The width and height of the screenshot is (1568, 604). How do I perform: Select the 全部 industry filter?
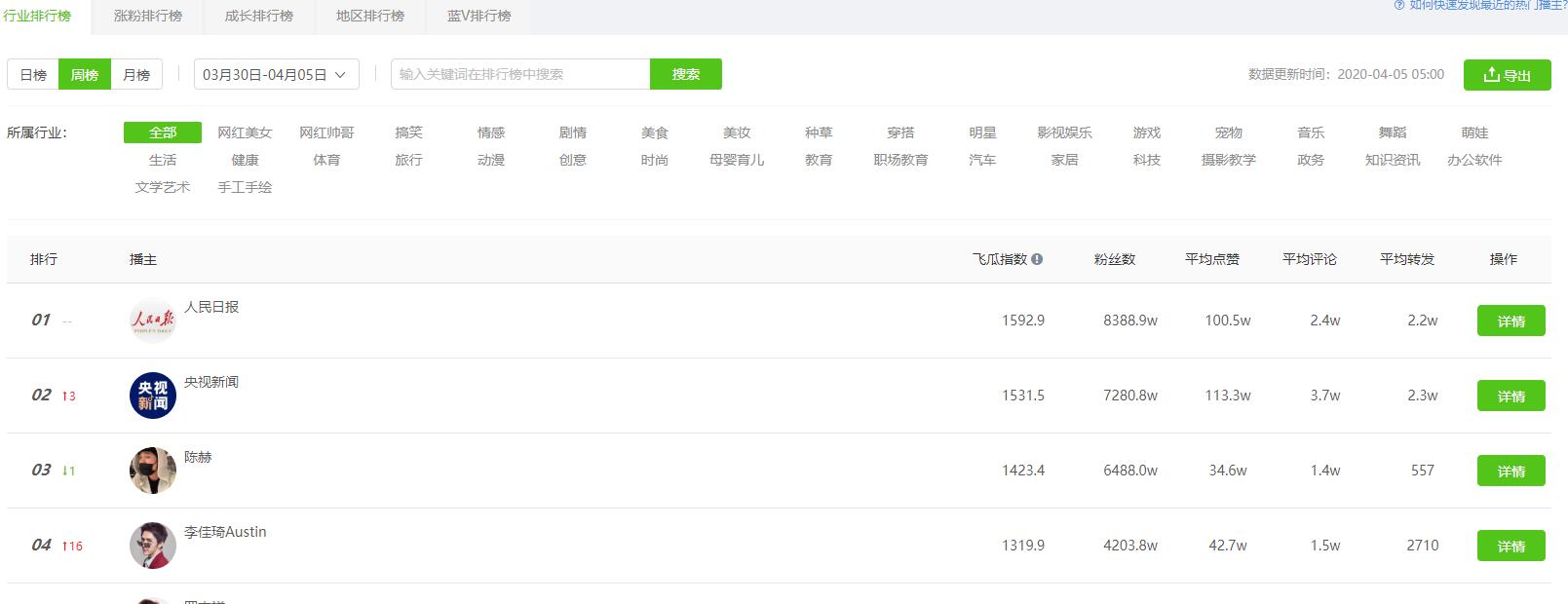(163, 132)
